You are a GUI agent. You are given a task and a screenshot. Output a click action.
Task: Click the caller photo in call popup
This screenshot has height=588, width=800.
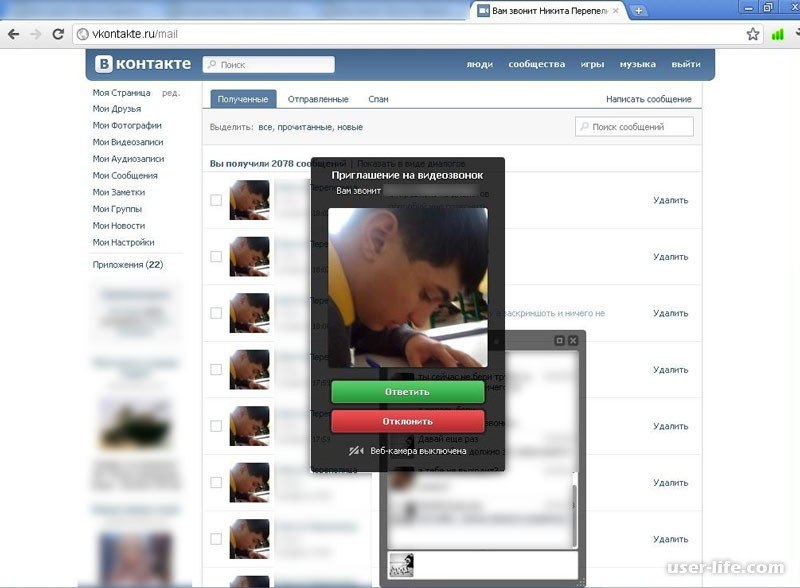point(408,287)
